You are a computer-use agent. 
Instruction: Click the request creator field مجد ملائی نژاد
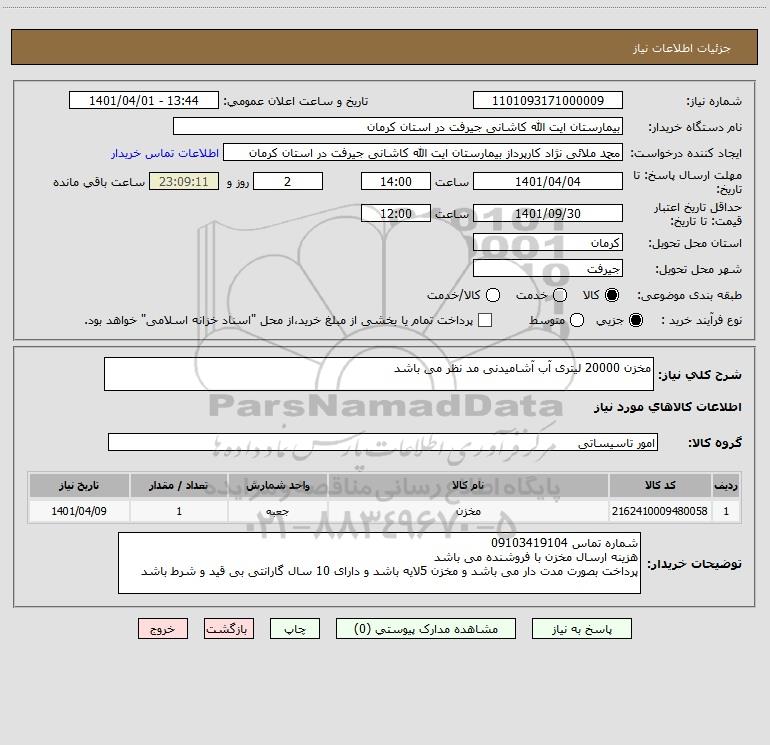click(x=423, y=153)
